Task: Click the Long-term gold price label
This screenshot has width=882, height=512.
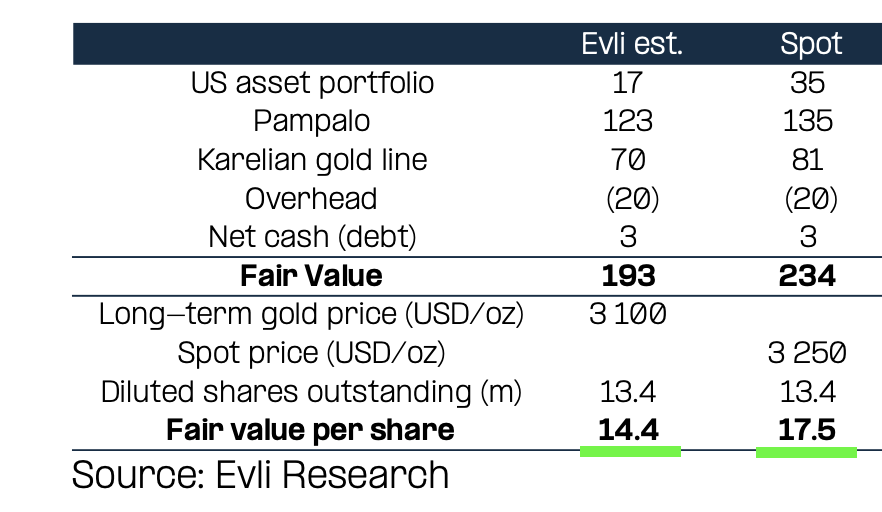Action: click(311, 314)
